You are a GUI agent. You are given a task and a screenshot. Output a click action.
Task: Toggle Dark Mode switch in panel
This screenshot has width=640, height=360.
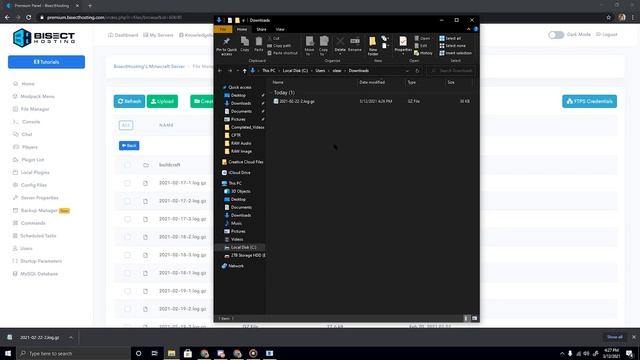coord(556,35)
